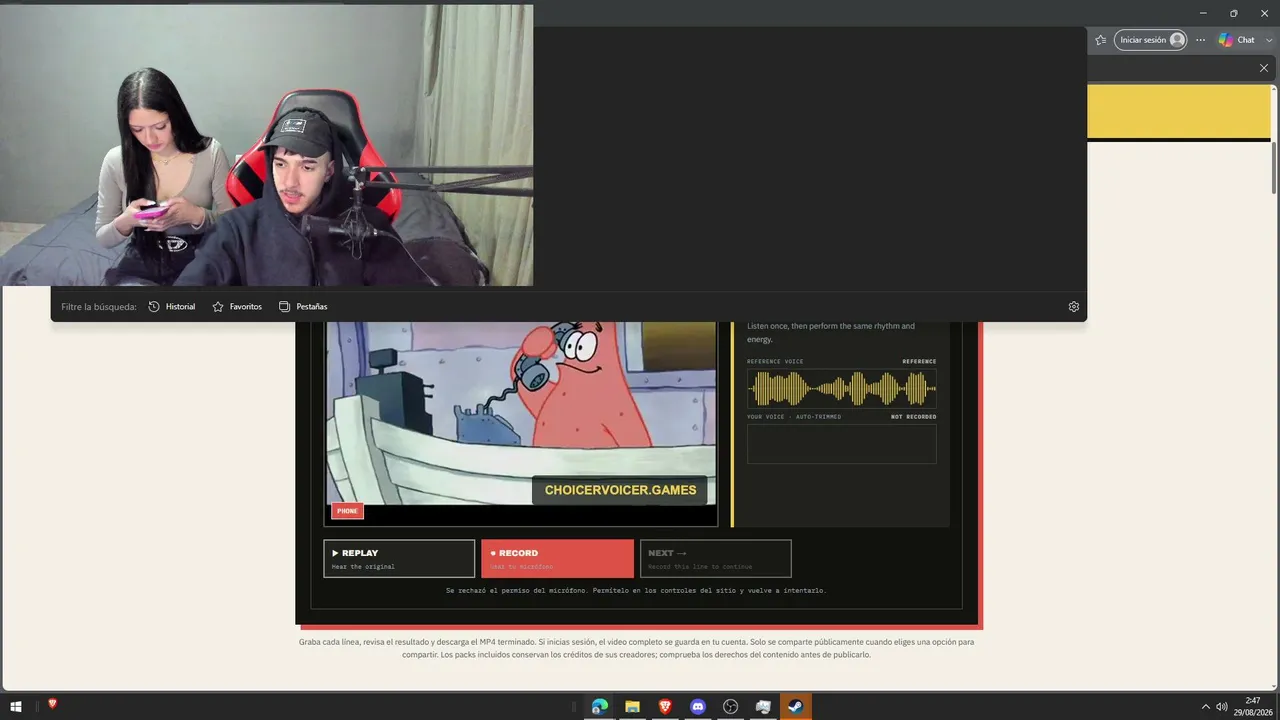Click the 'Filtre la búsqueda:' label
1280x720 pixels.
point(98,307)
